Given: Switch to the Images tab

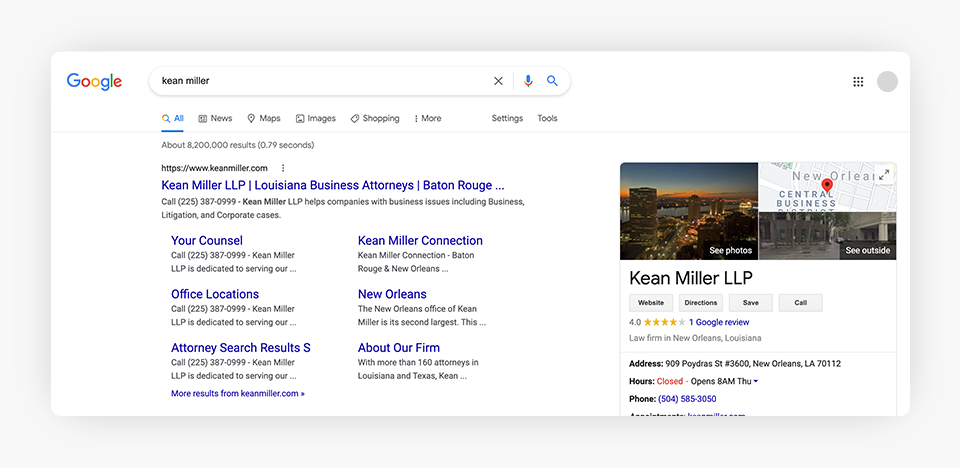Looking at the screenshot, I should point(315,118).
